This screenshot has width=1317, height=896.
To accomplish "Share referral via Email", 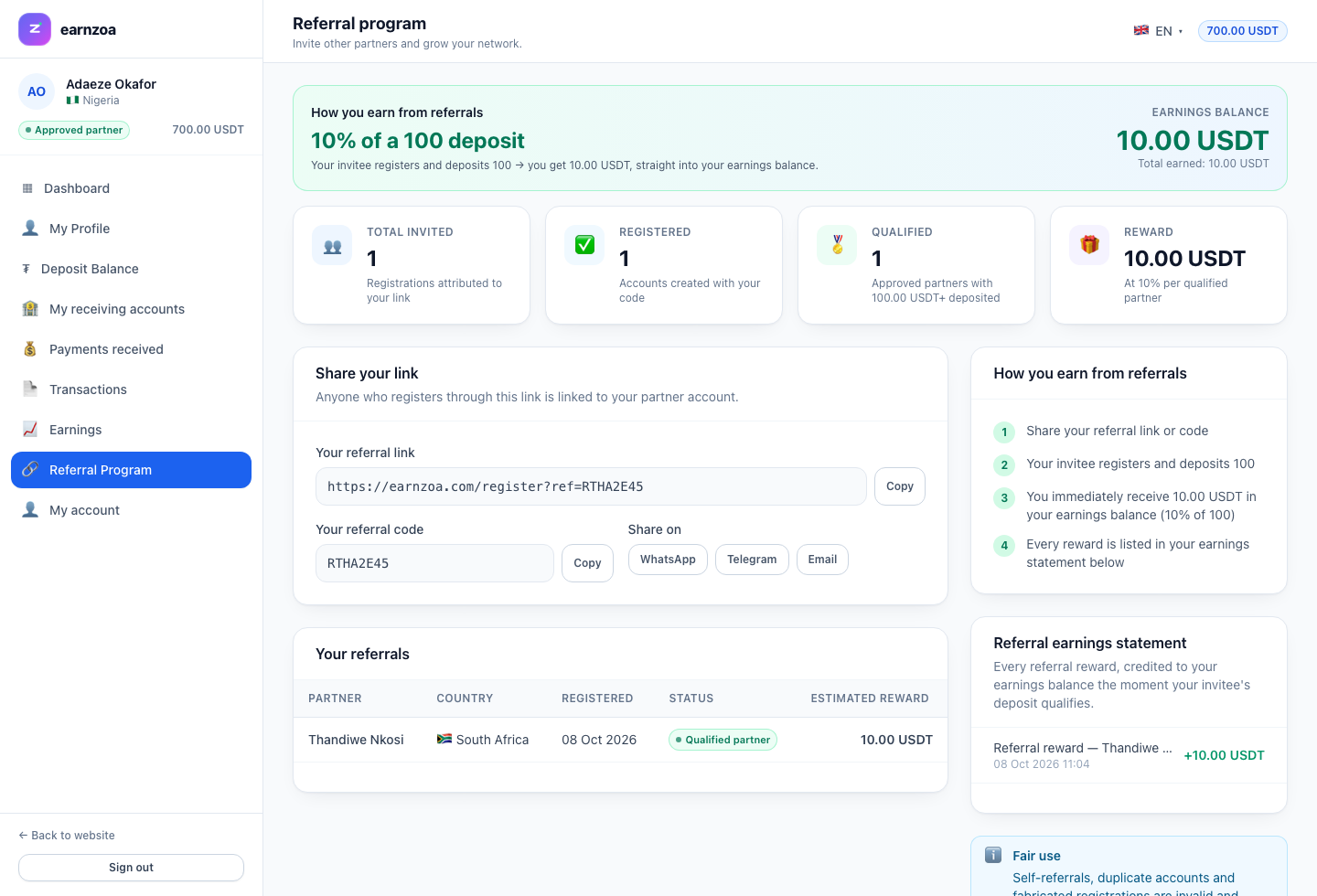I will 822,560.
